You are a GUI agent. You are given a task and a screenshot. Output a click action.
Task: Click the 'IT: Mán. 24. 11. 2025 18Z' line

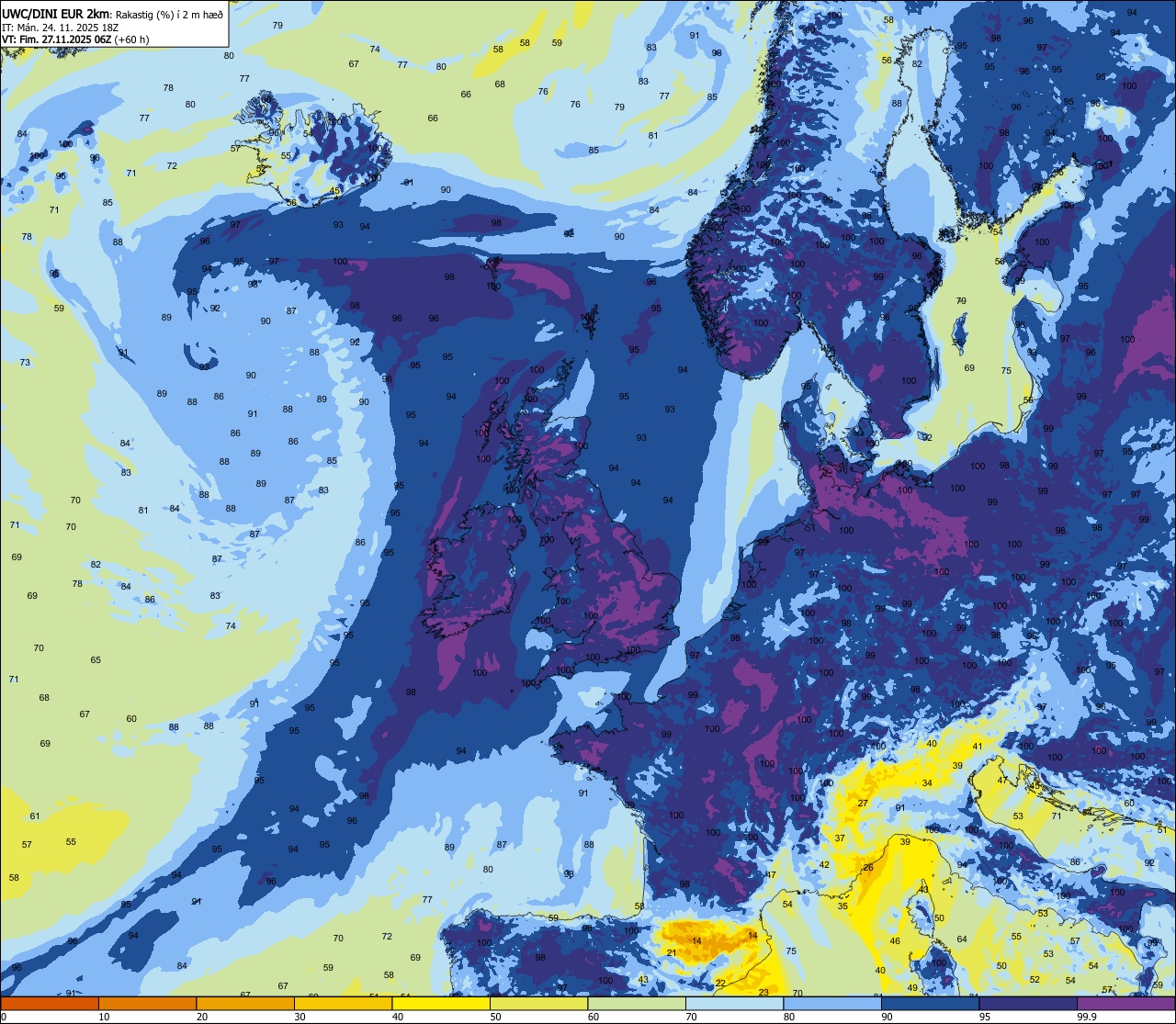60,28
